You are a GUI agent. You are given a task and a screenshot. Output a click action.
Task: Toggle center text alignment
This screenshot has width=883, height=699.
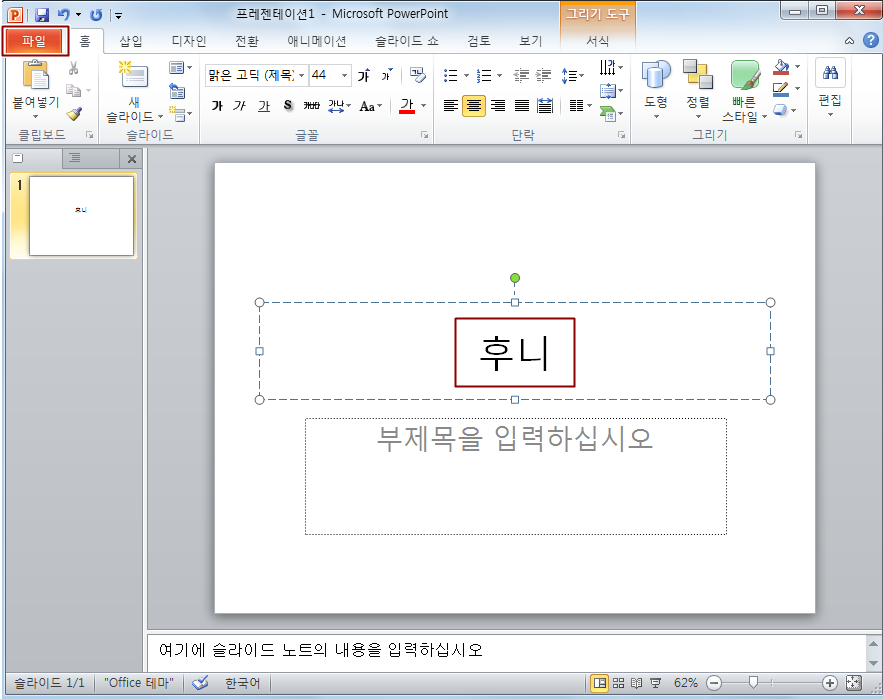pyautogui.click(x=474, y=106)
